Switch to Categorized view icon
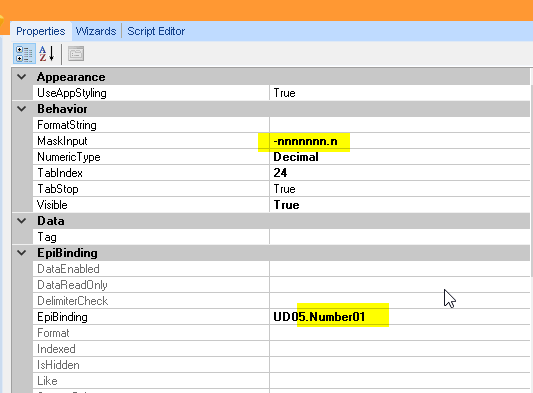533x393 pixels. [24, 54]
